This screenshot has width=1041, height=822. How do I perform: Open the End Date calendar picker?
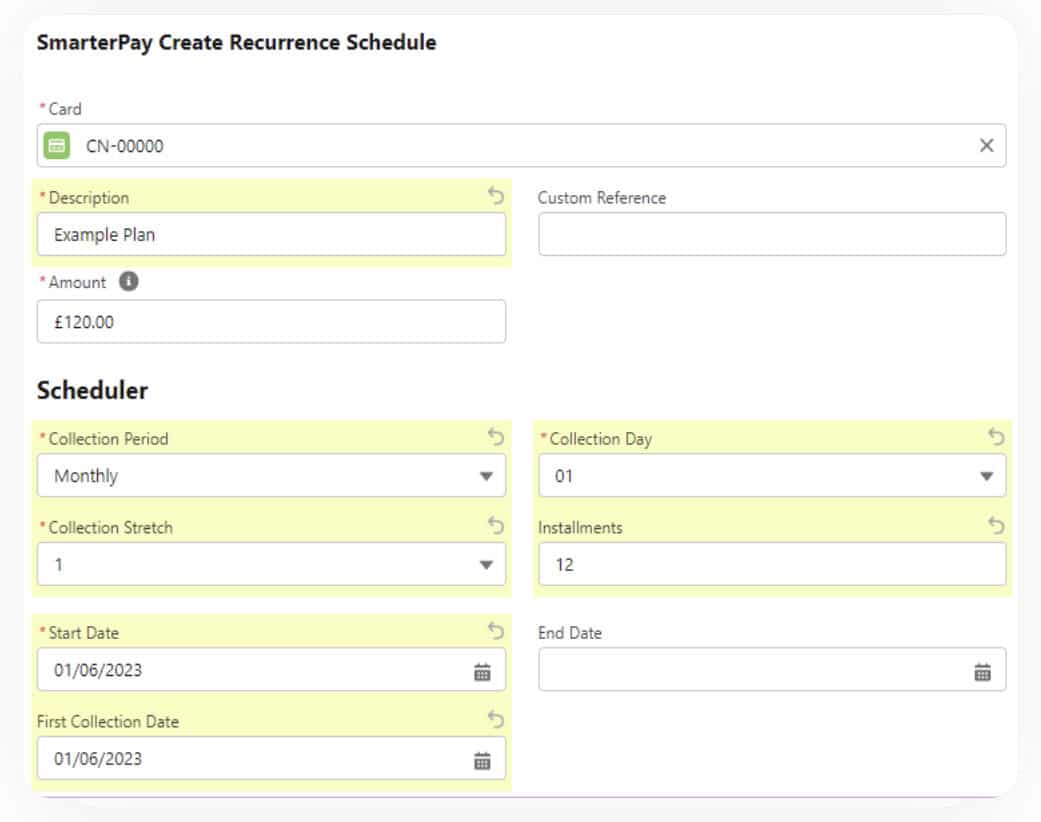click(982, 672)
